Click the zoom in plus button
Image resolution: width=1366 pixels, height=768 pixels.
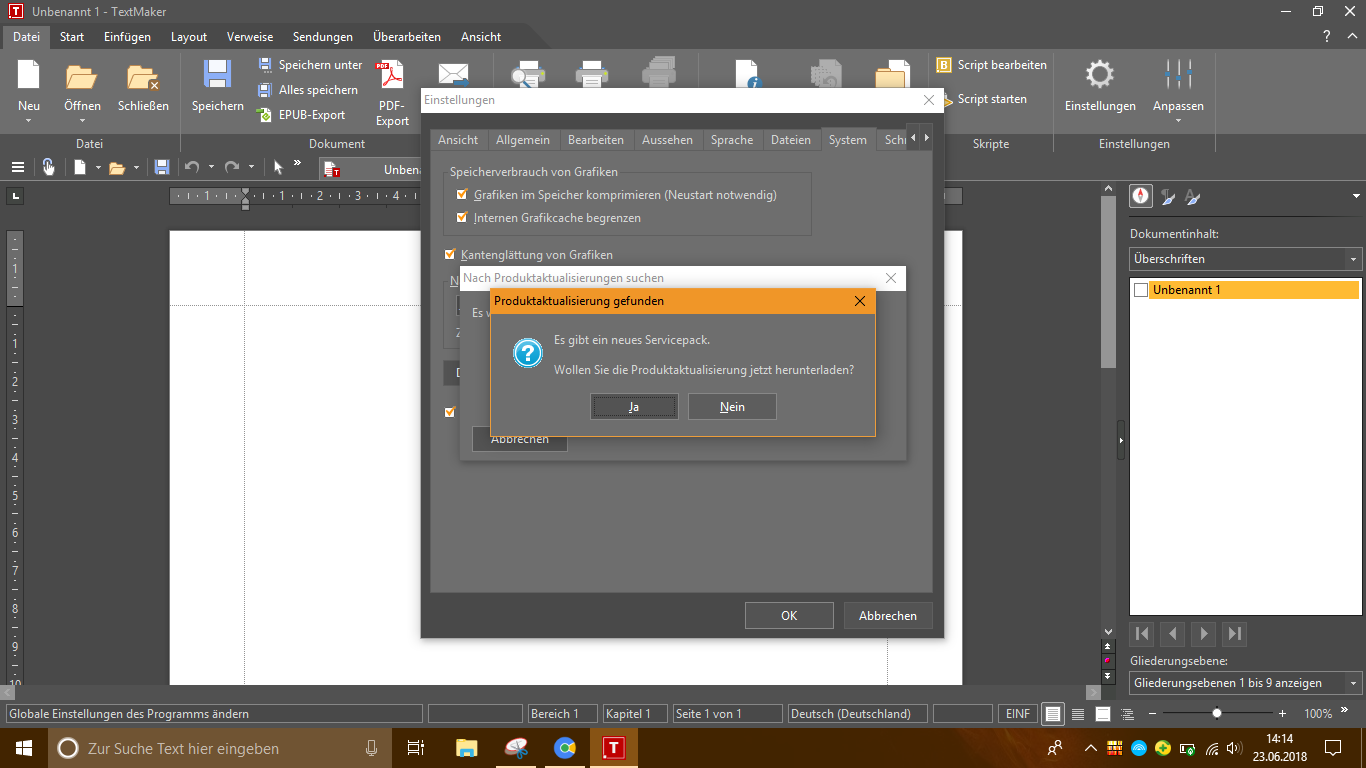point(1282,714)
